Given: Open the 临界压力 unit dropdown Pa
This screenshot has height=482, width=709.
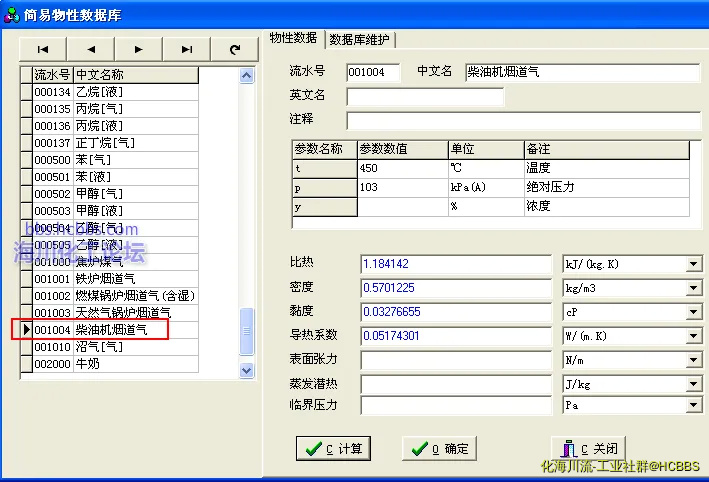Looking at the screenshot, I should pyautogui.click(x=694, y=405).
